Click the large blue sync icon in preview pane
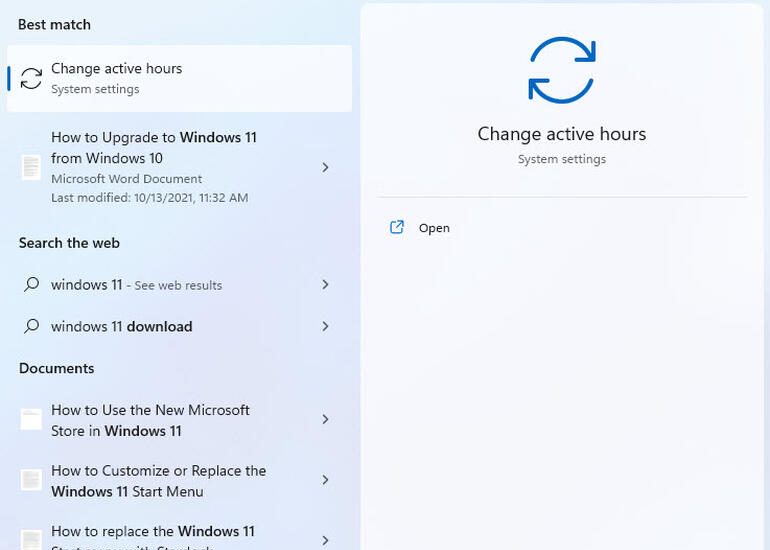The width and height of the screenshot is (770, 550). pyautogui.click(x=562, y=70)
